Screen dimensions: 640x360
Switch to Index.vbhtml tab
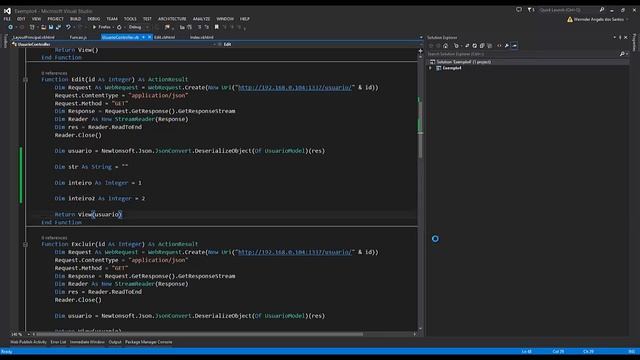click(x=202, y=37)
